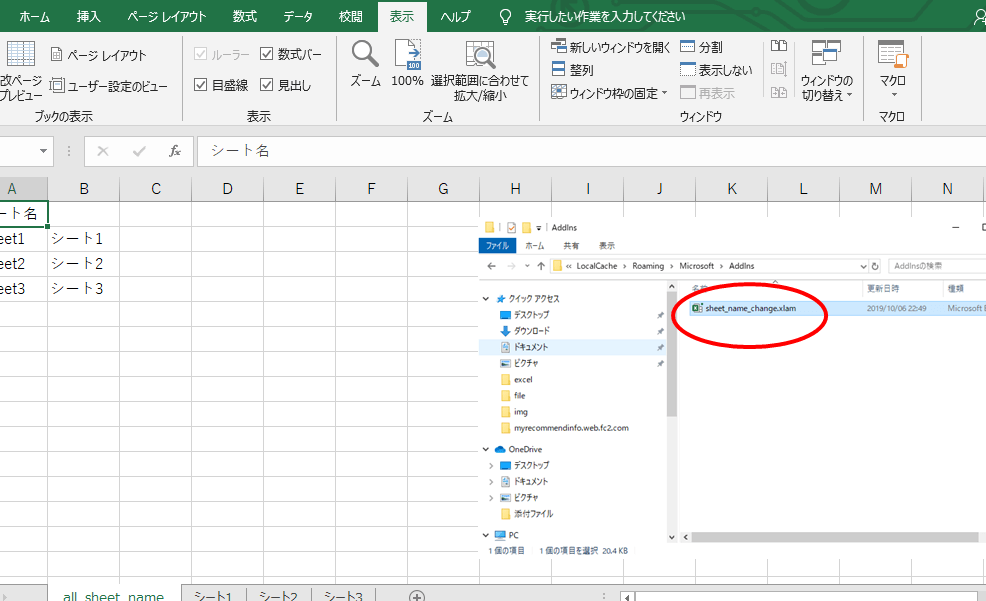Switch to the シート3 sheet tab
Viewport: 986px width, 601px height.
343,595
